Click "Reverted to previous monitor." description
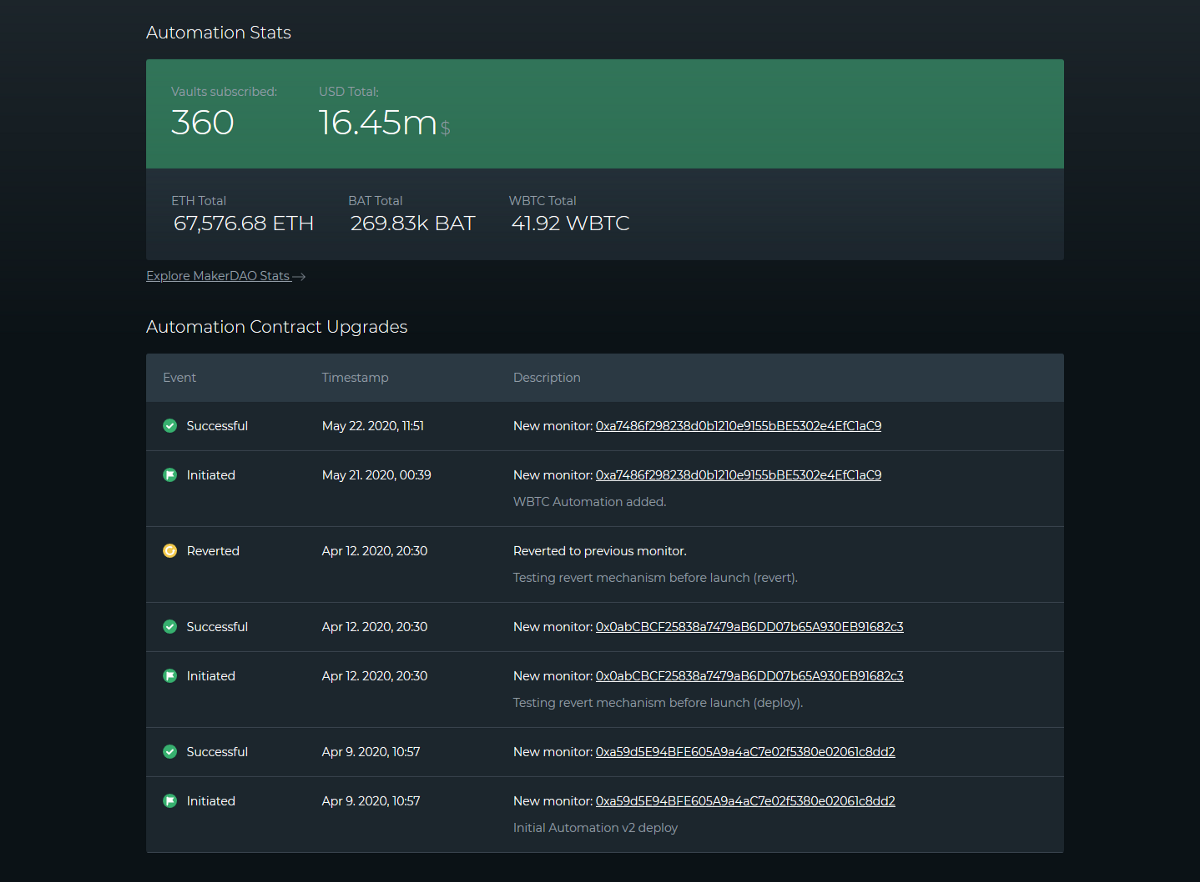Viewport: 1200px width, 882px height. click(600, 551)
